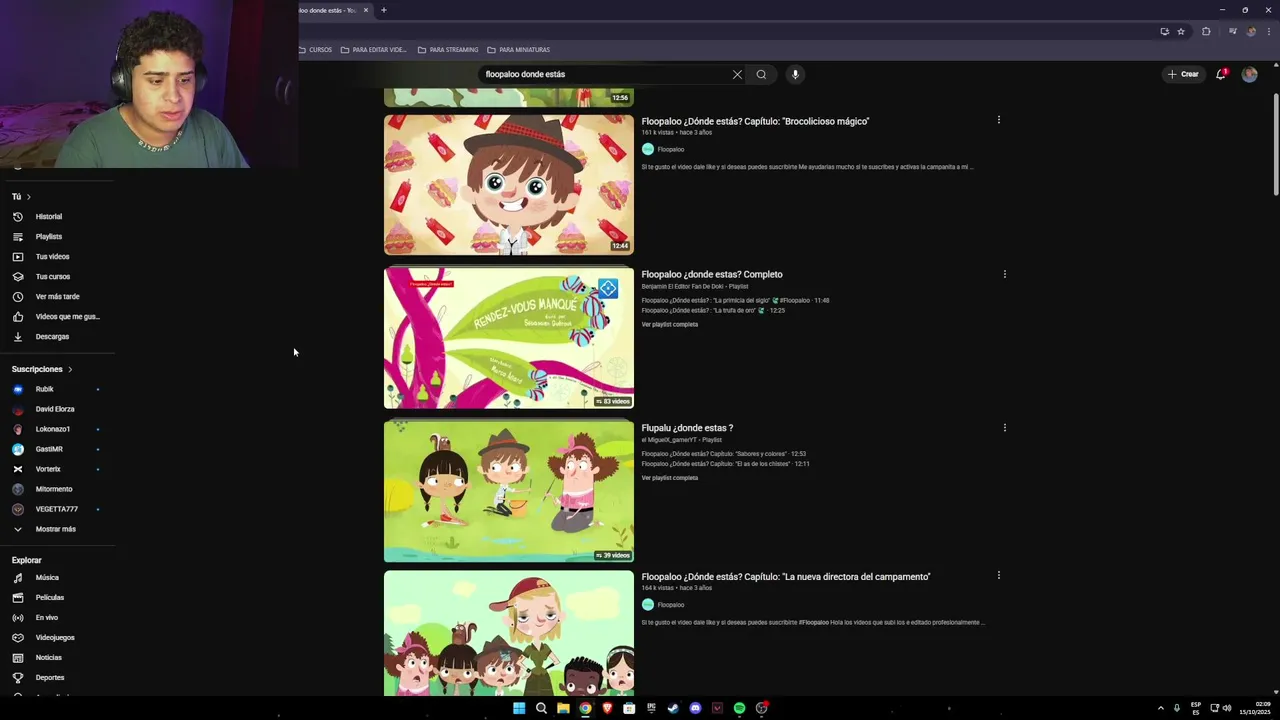The image size is (1280, 720).
Task: Close the YouTube search tab
Action: click(x=366, y=10)
